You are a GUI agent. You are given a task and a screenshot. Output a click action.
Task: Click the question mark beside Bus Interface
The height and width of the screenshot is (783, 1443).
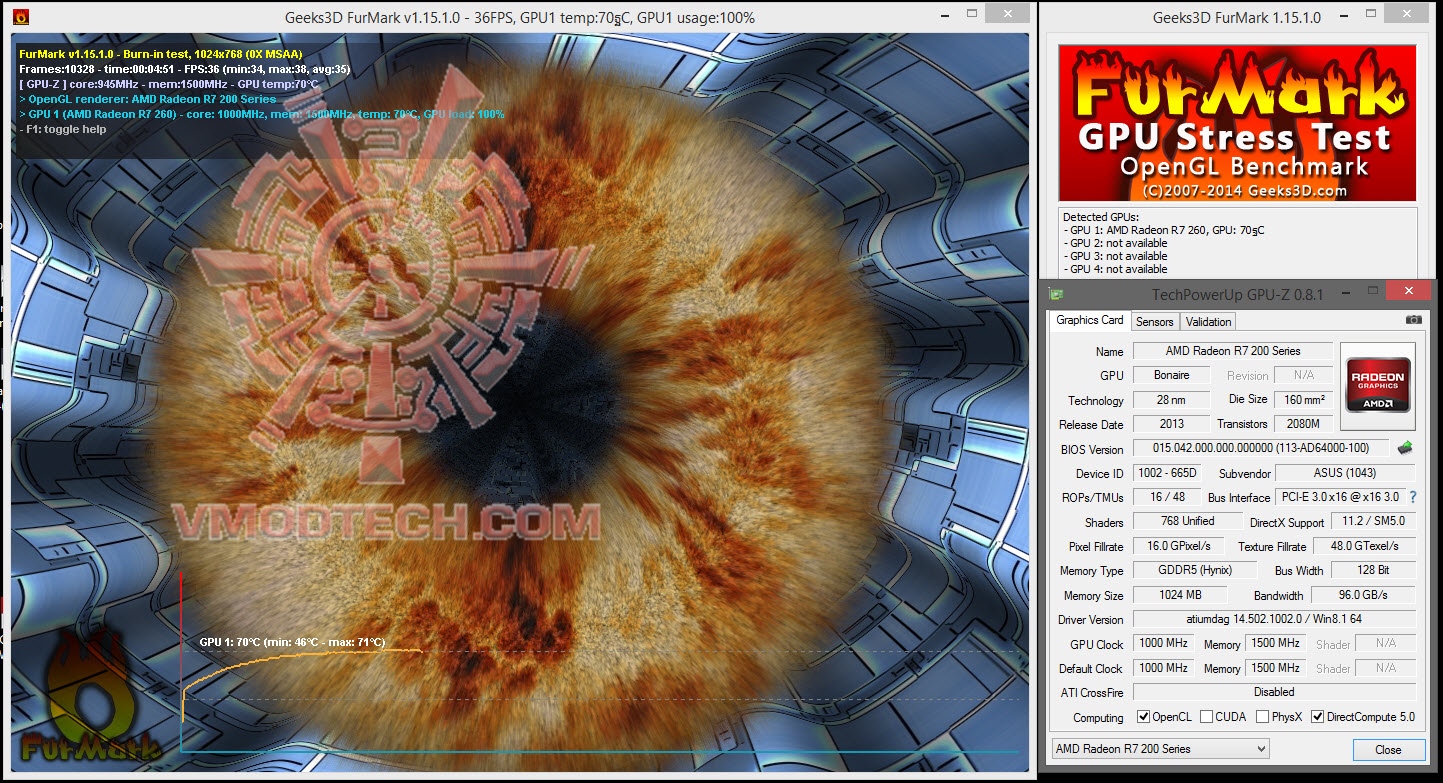(1413, 497)
